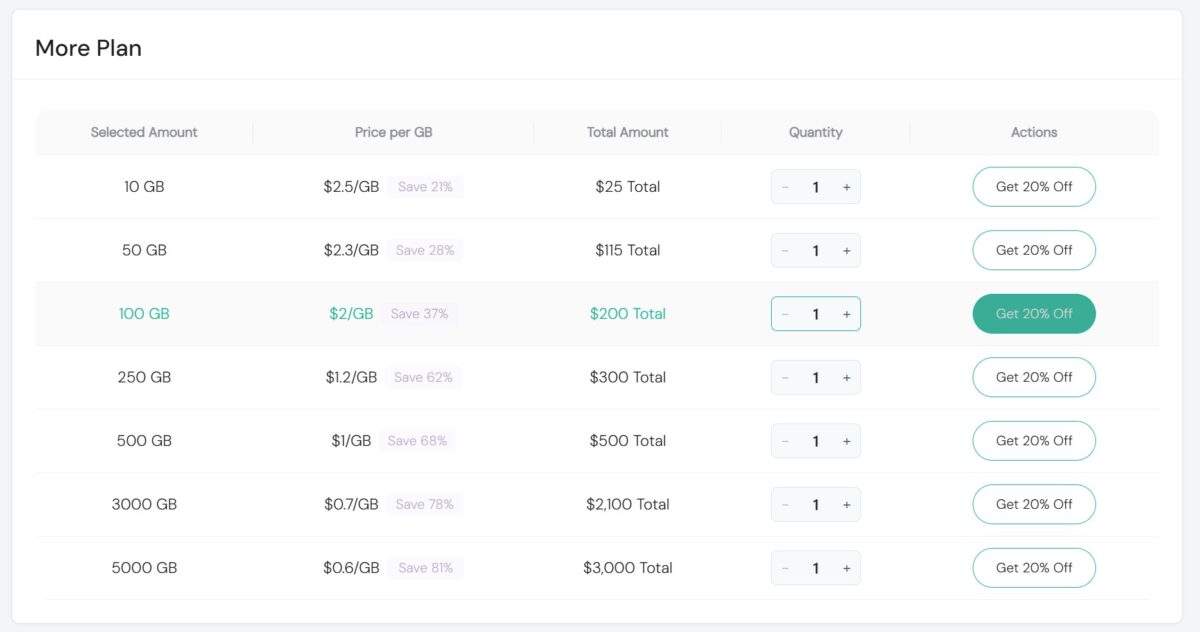1200x632 pixels.
Task: Increase quantity for the 500 GB plan
Action: pos(846,441)
